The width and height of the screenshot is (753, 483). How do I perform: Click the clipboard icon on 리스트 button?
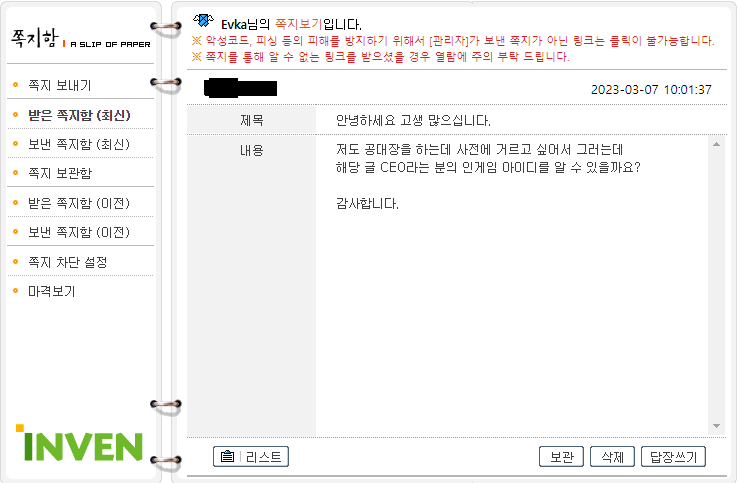click(x=227, y=457)
